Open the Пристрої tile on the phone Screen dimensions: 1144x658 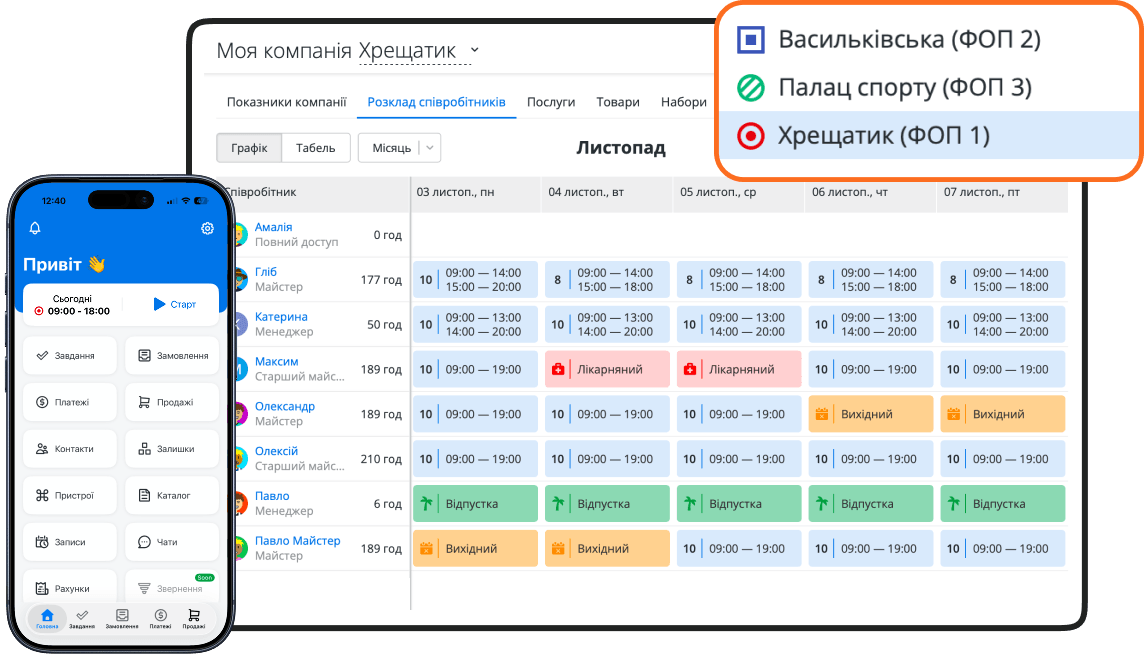(x=69, y=495)
